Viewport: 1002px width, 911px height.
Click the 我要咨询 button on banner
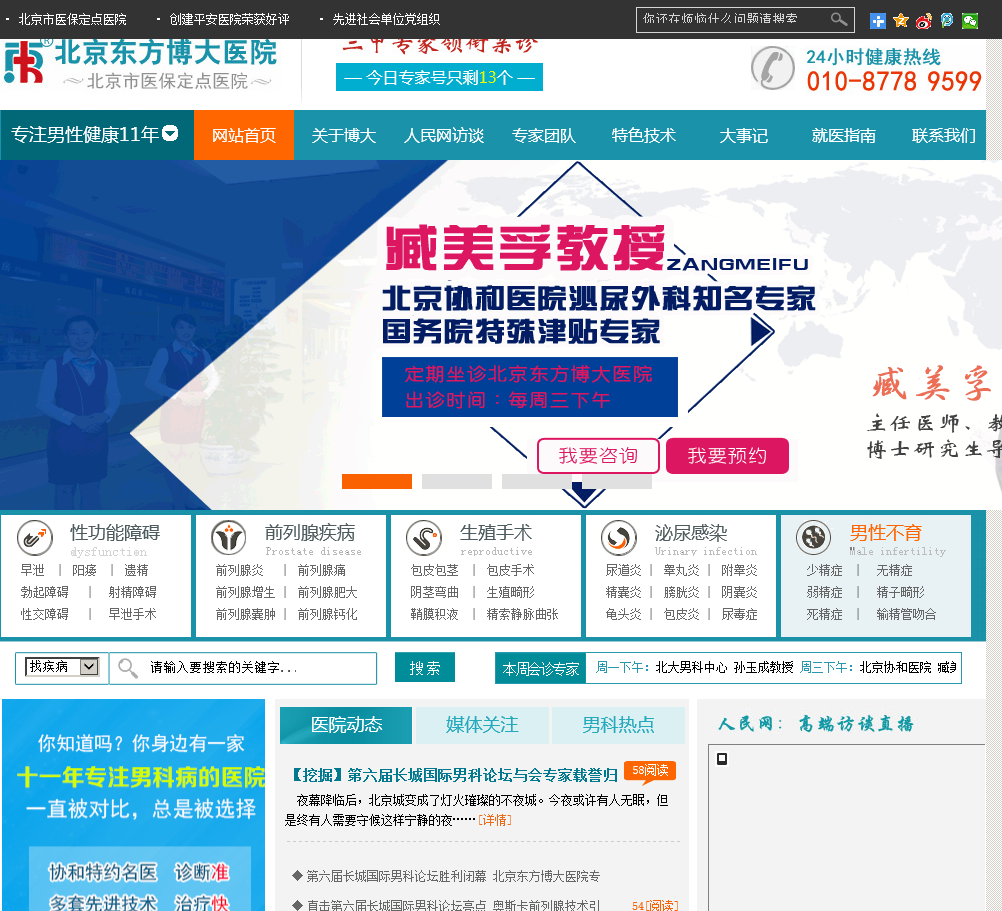point(598,456)
